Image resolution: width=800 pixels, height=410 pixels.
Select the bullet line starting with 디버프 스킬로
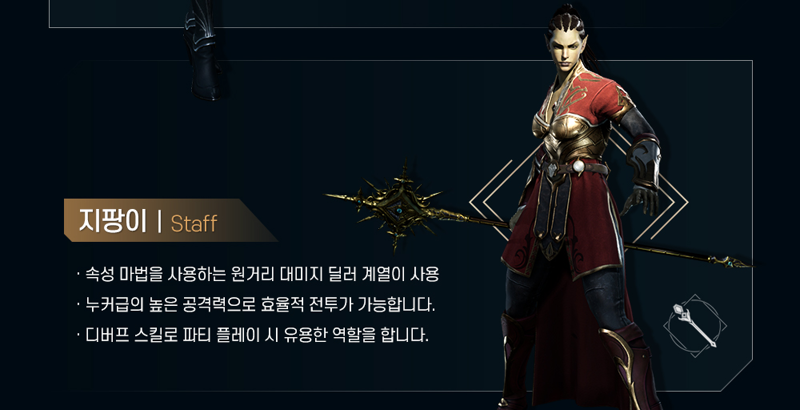[252, 336]
